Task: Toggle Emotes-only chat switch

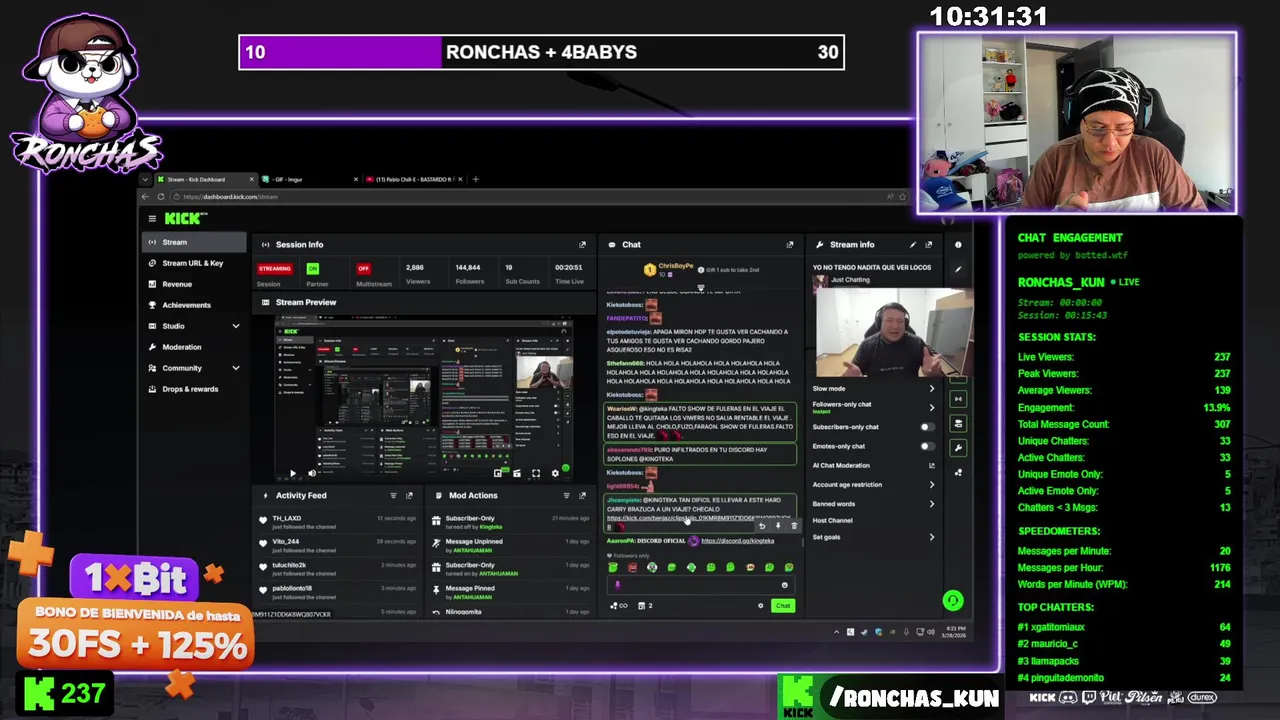Action: [926, 446]
